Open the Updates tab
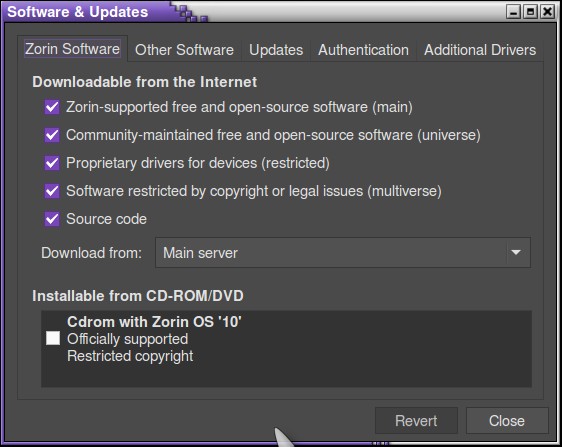This screenshot has height=447, width=562. [x=276, y=50]
